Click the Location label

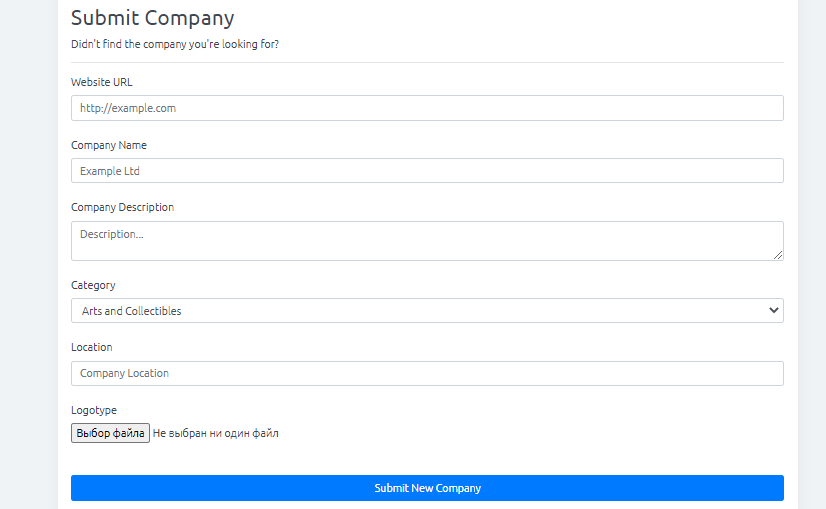pos(92,347)
